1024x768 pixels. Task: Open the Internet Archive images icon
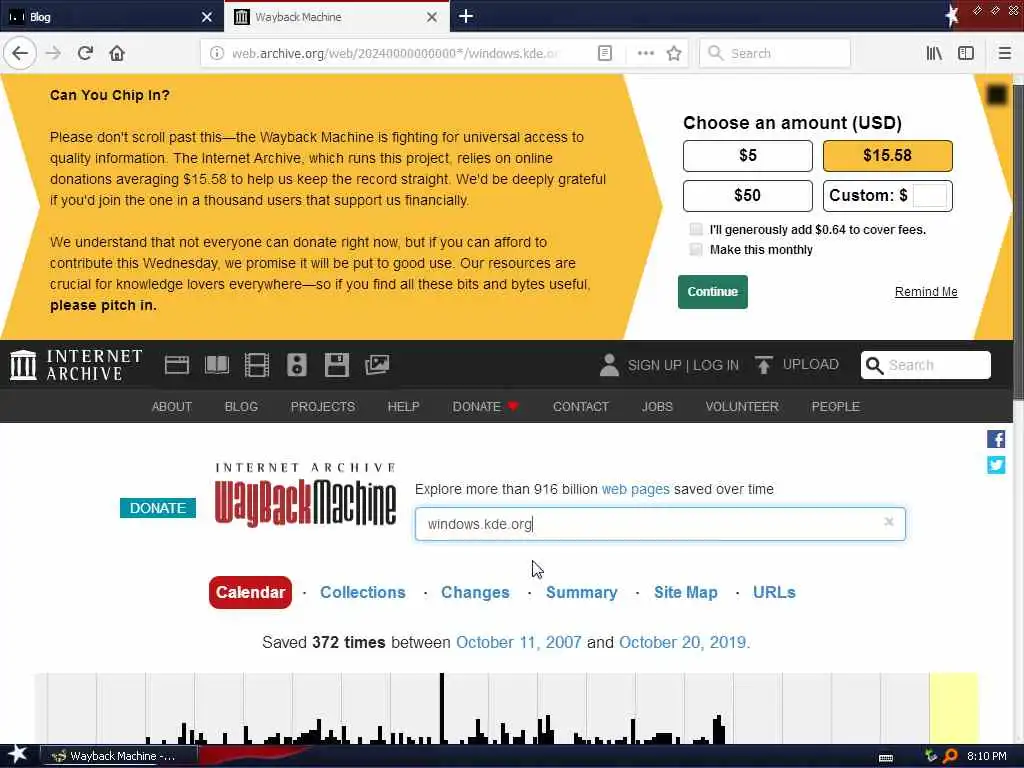click(x=377, y=364)
